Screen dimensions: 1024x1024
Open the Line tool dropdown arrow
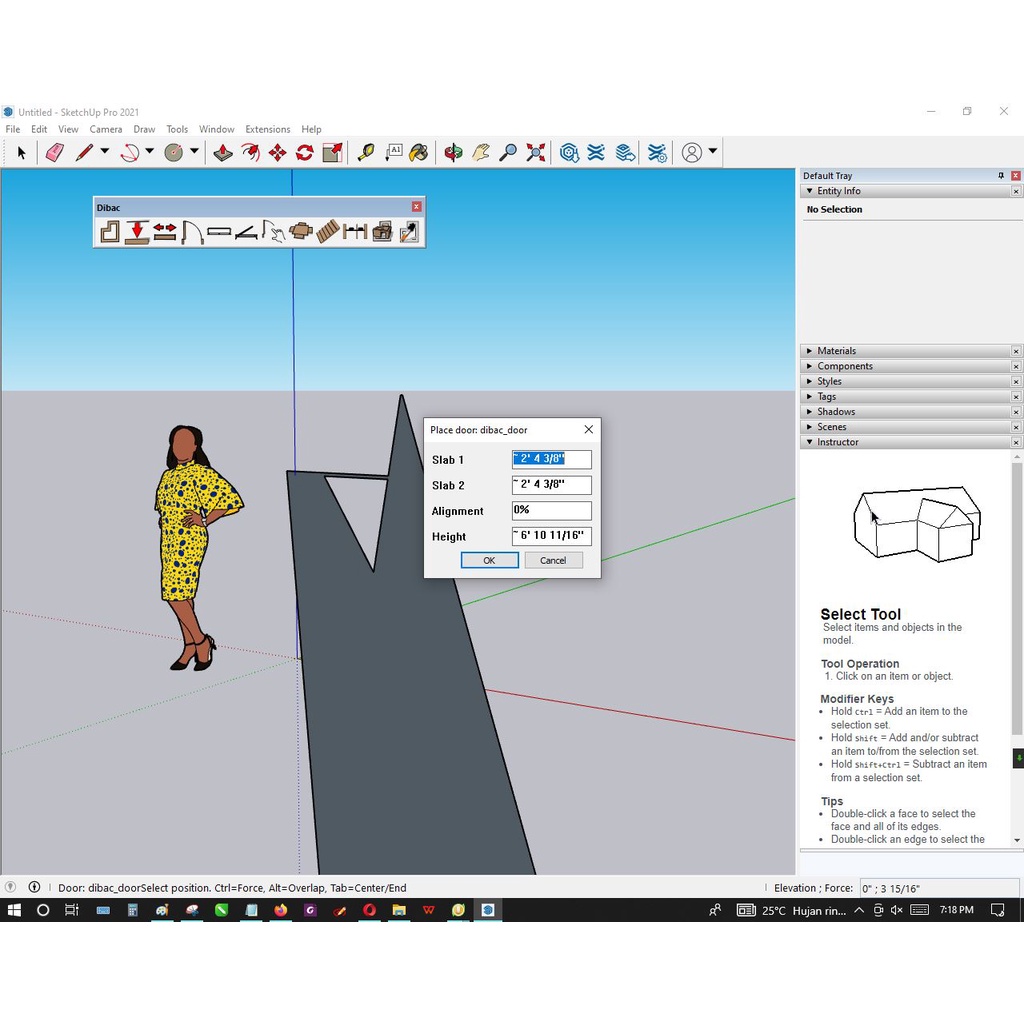click(x=104, y=152)
